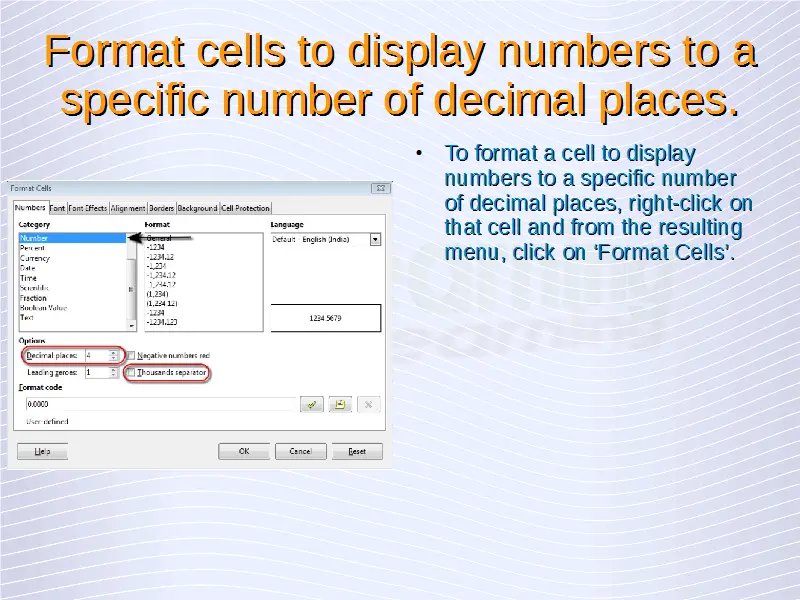Click the Cancel button
Viewport: 800px width, 600px height.
pos(300,451)
